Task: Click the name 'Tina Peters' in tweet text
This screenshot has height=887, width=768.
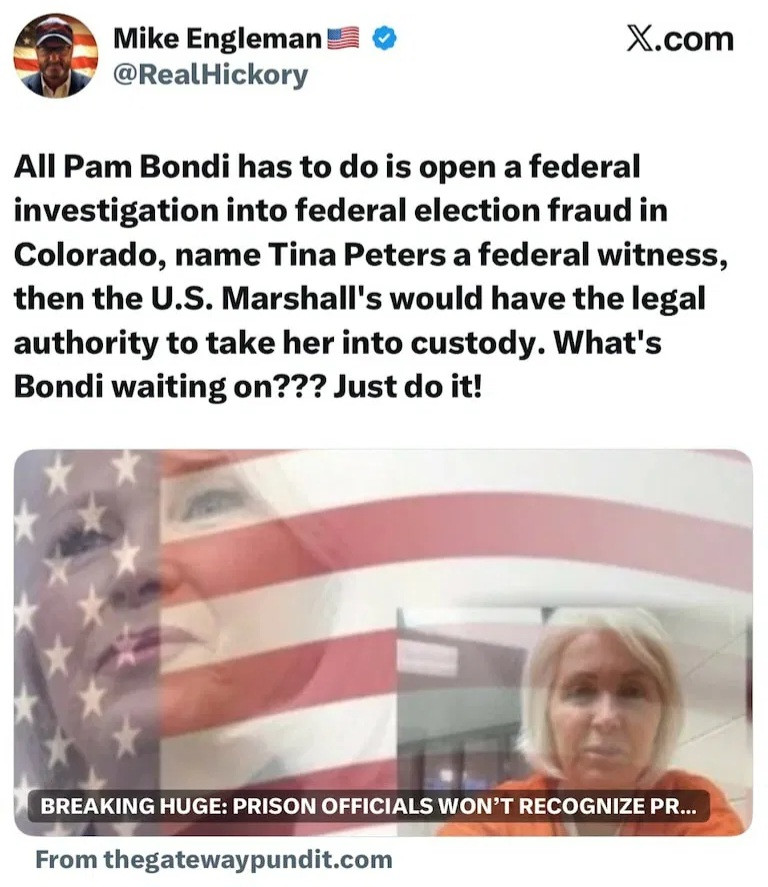Action: pyautogui.click(x=356, y=255)
